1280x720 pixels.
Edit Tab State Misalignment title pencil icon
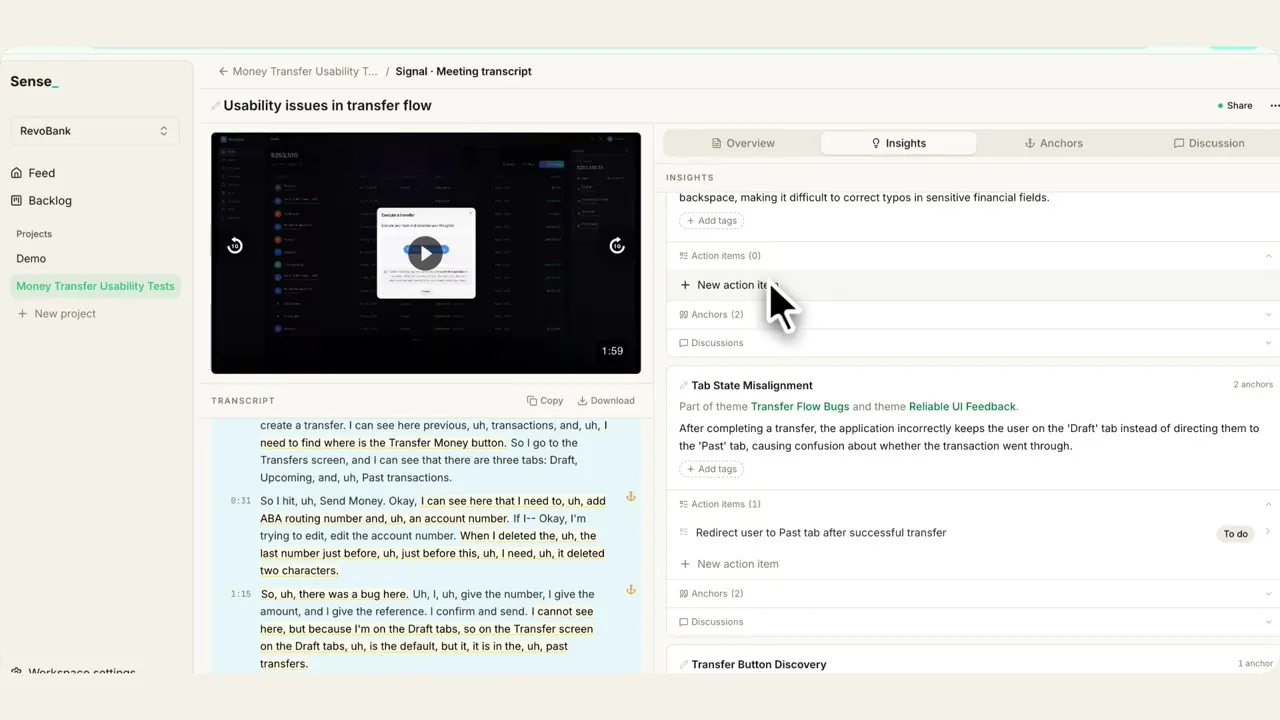[684, 386]
